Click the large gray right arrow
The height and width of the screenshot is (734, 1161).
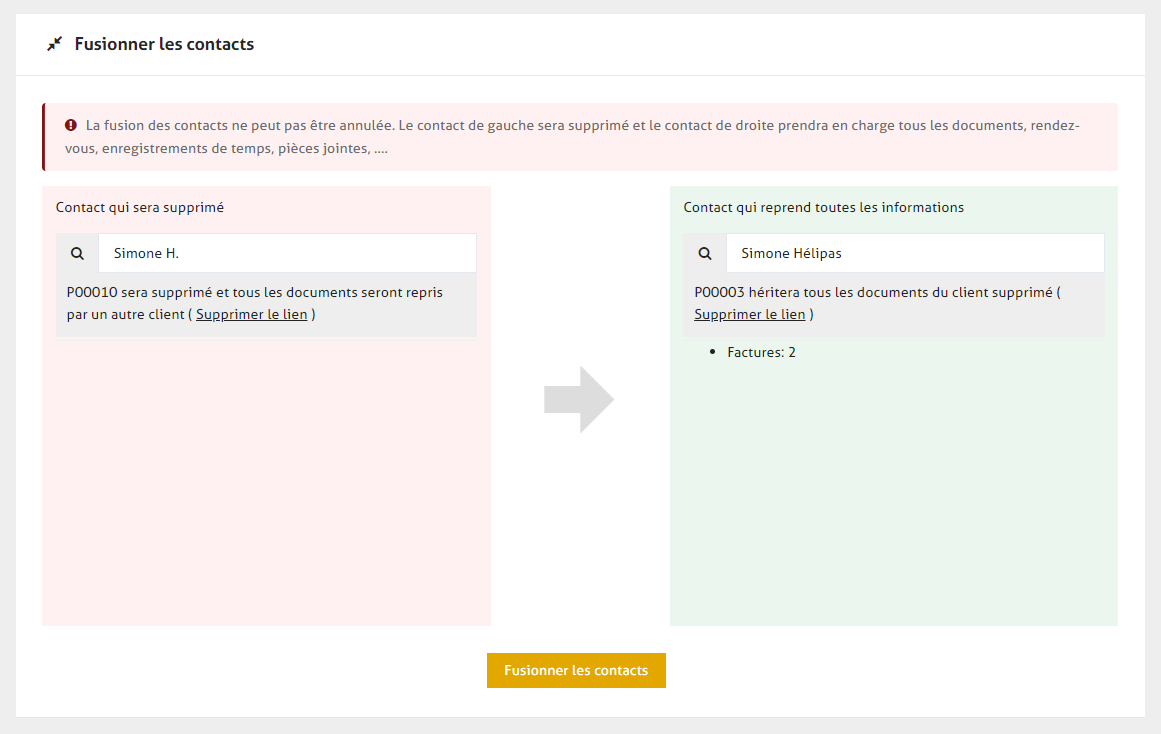coord(579,400)
